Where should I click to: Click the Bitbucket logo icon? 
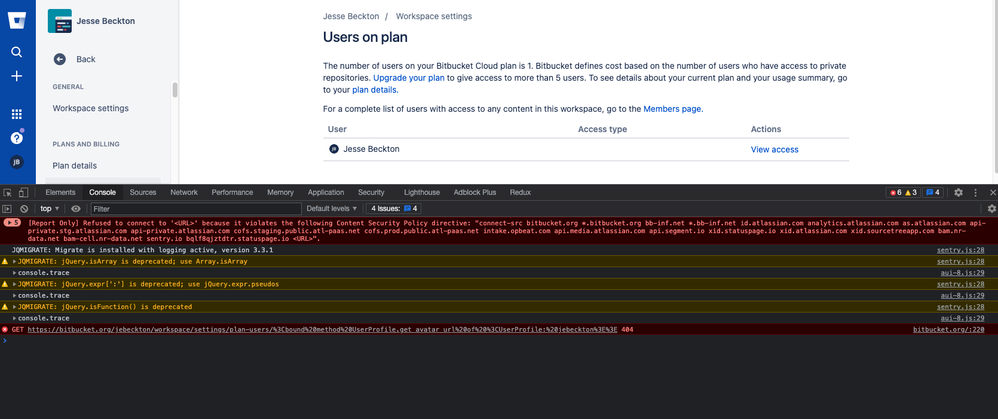pyautogui.click(x=17, y=20)
